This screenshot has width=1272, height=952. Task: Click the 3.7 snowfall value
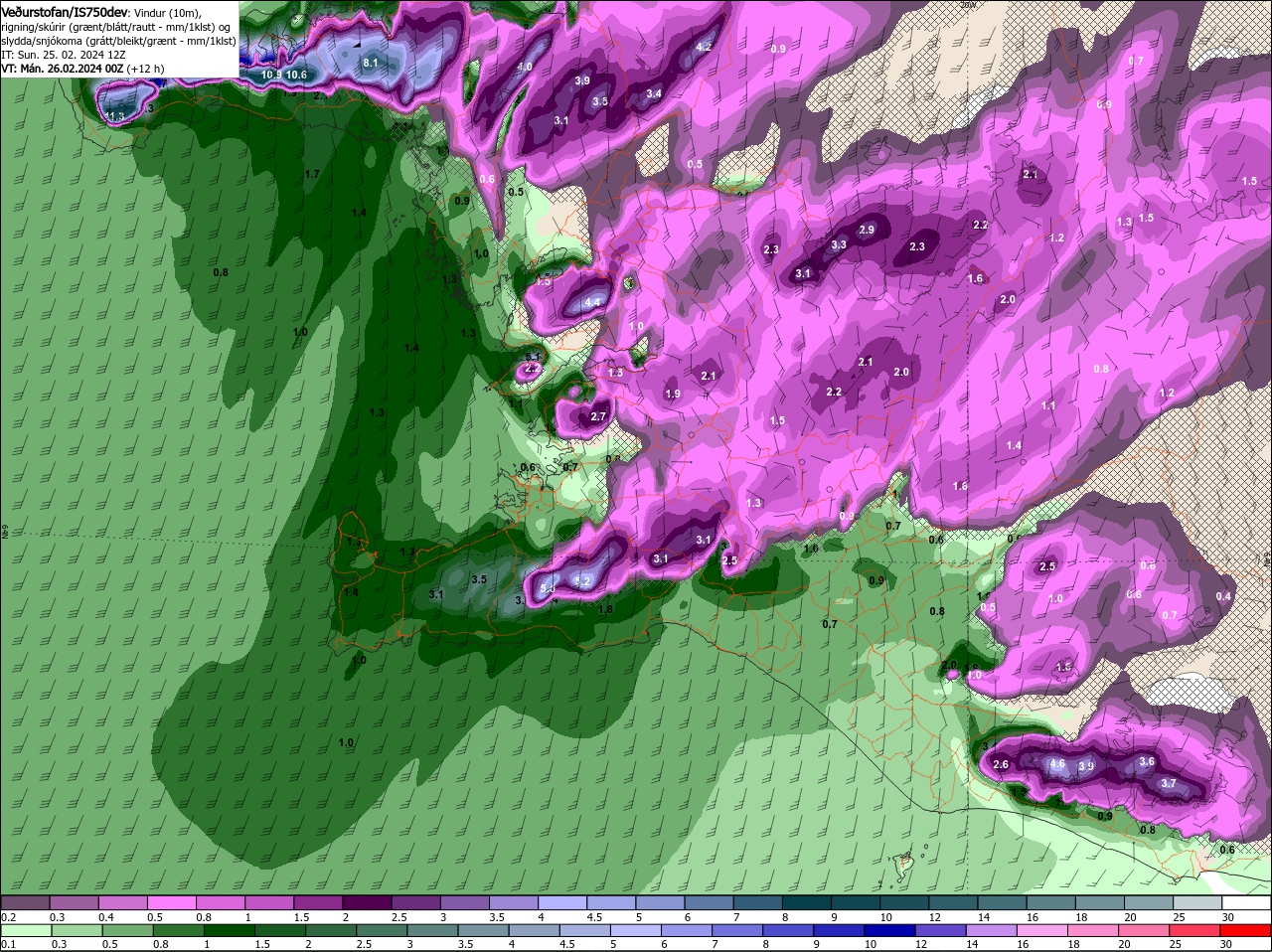click(x=1169, y=783)
